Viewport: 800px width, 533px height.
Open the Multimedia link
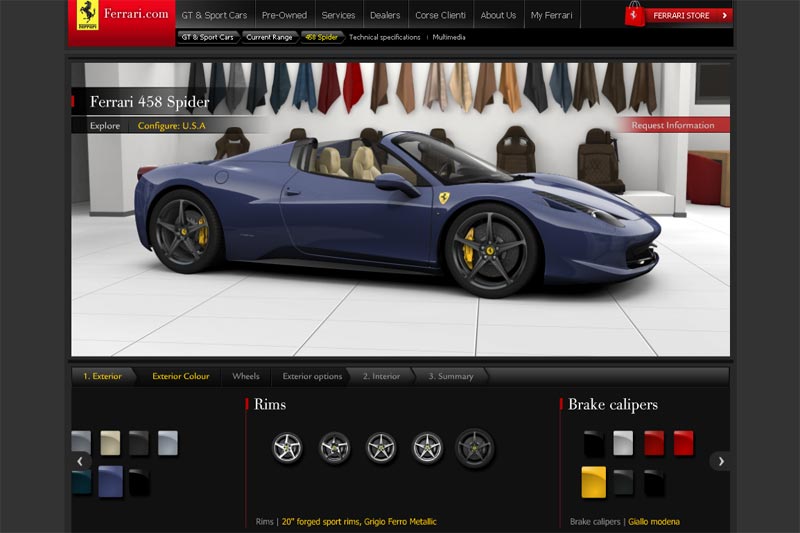pos(449,37)
